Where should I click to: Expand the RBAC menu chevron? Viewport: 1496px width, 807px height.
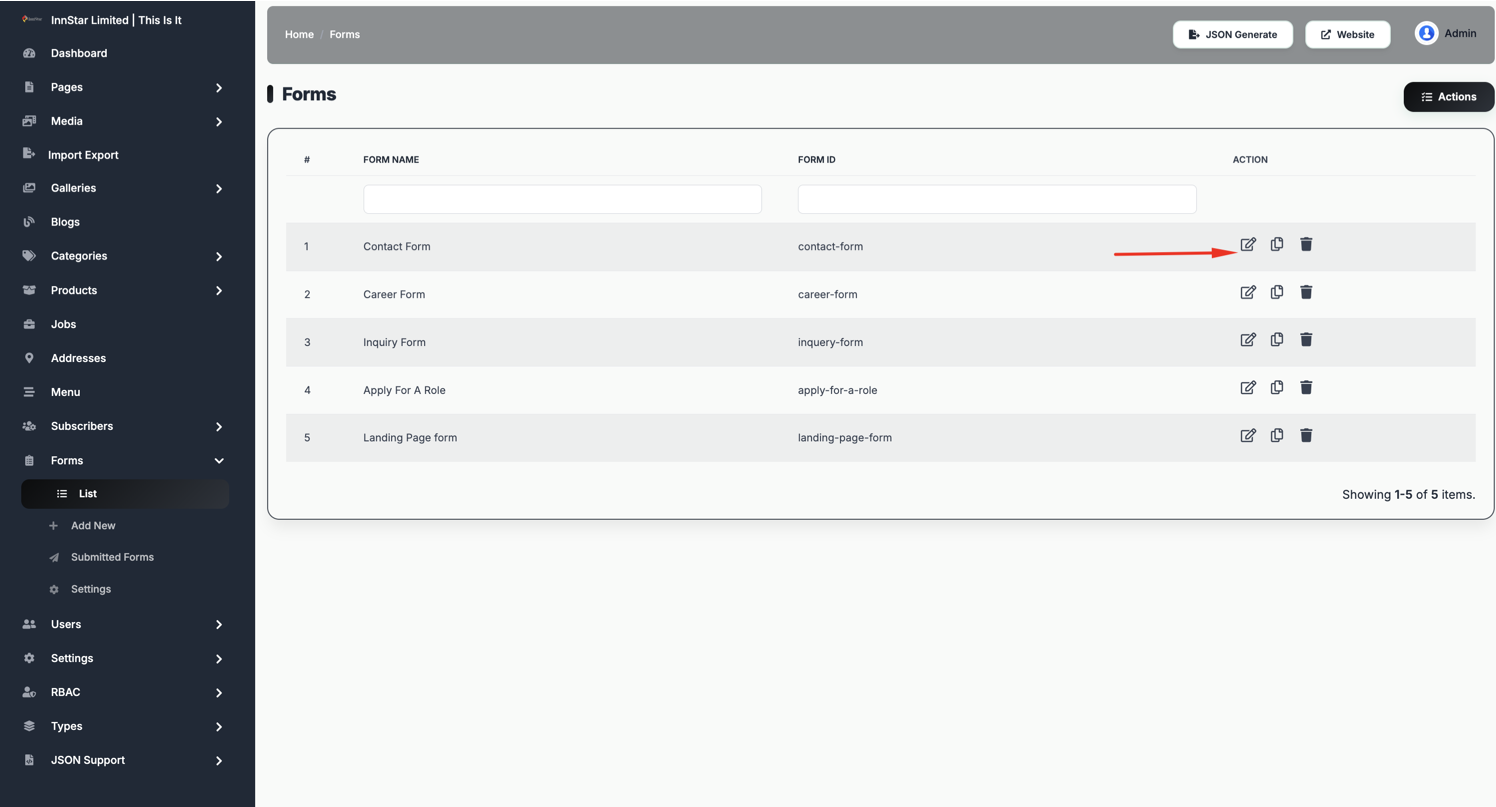coord(219,692)
